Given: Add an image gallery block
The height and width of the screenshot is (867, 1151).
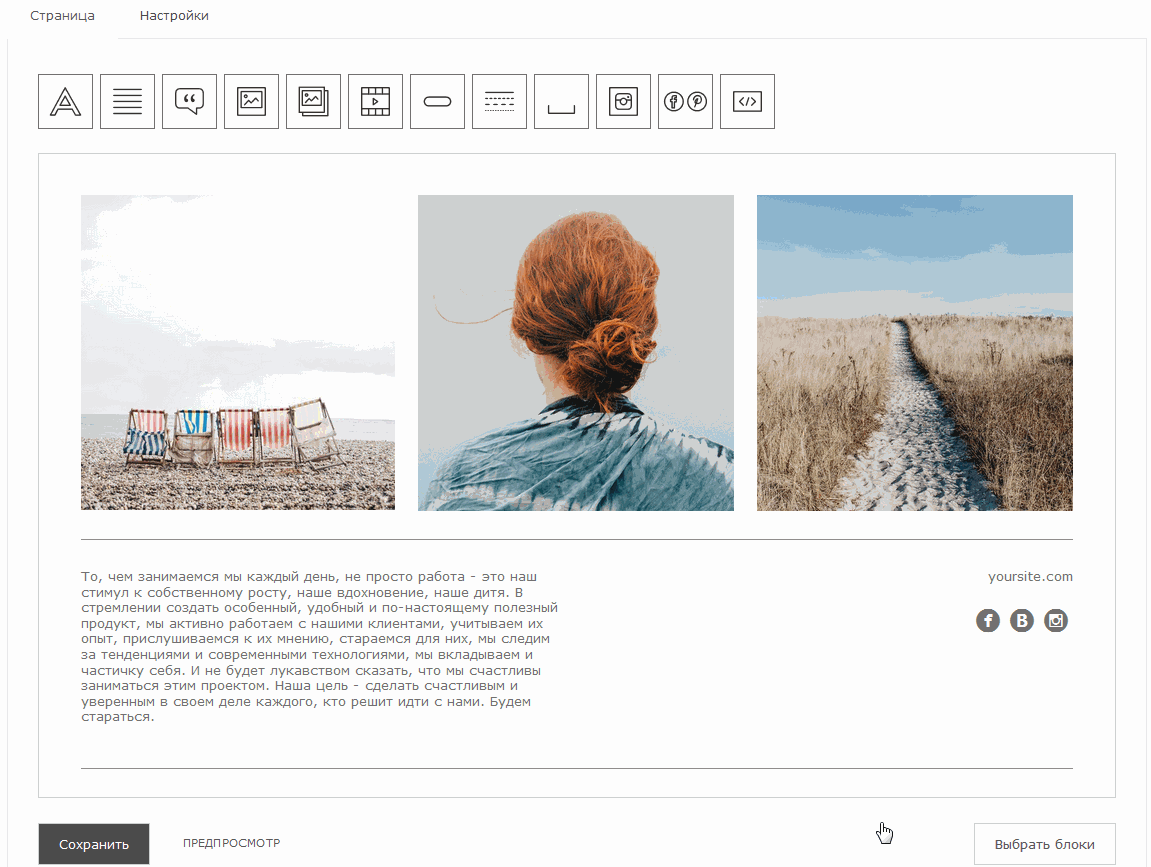Looking at the screenshot, I should [x=313, y=101].
